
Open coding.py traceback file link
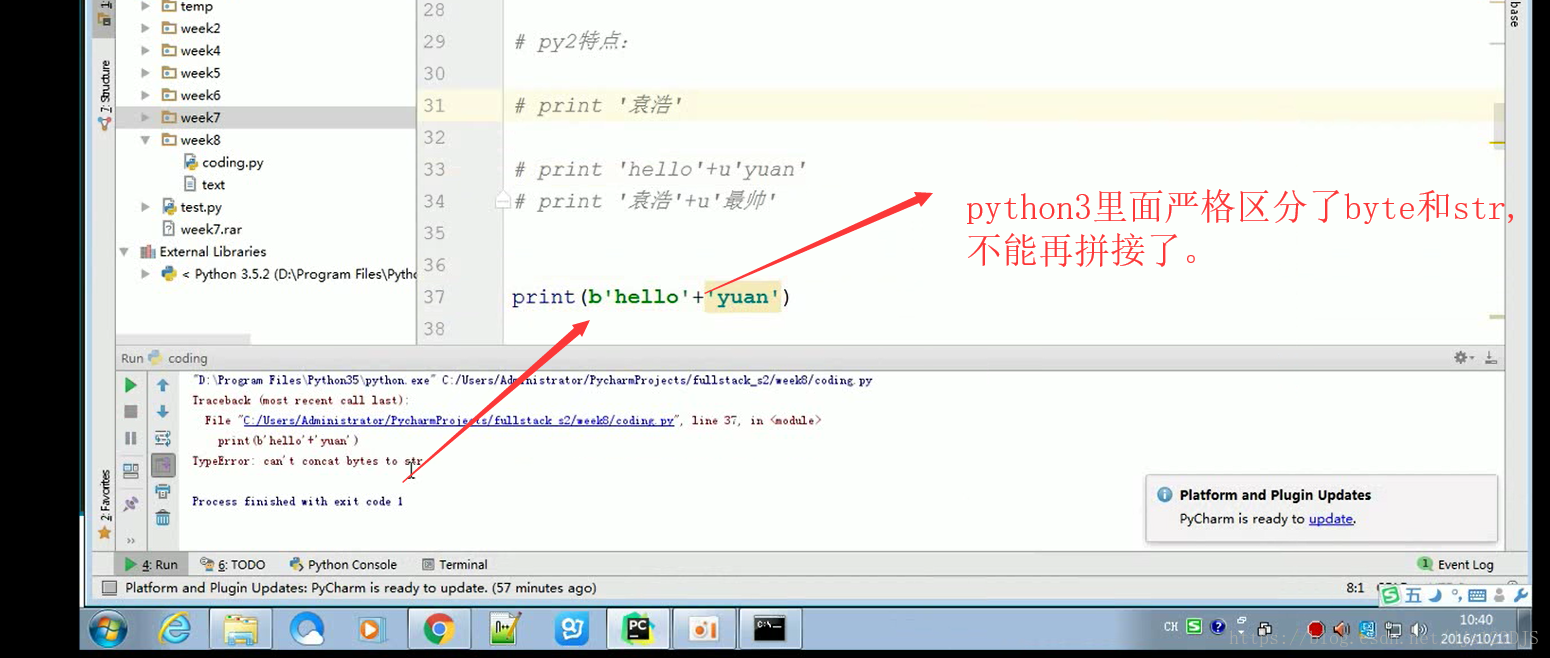click(x=458, y=421)
